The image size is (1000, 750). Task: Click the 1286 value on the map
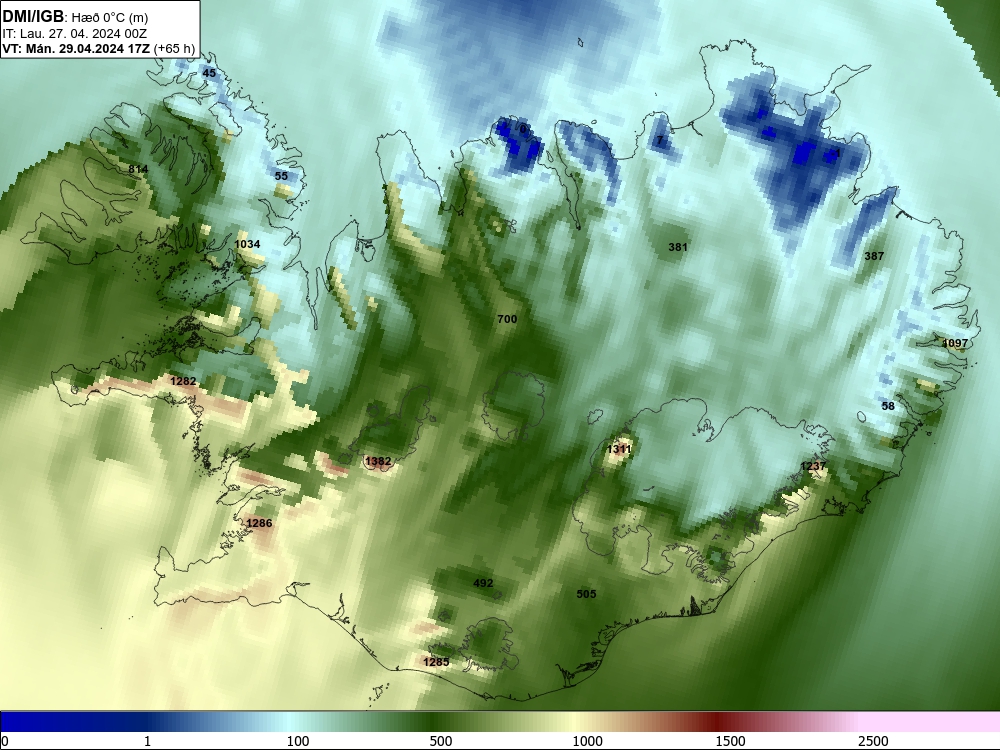pos(259,523)
